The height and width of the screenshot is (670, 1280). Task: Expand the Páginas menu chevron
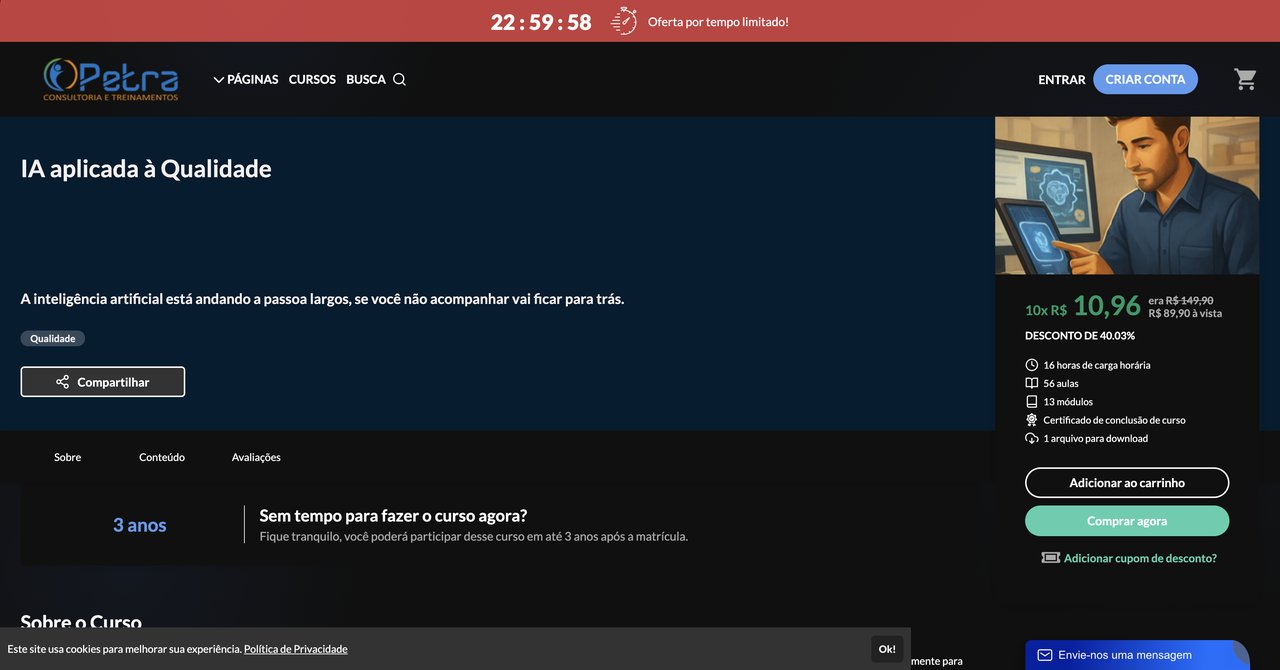click(219, 80)
